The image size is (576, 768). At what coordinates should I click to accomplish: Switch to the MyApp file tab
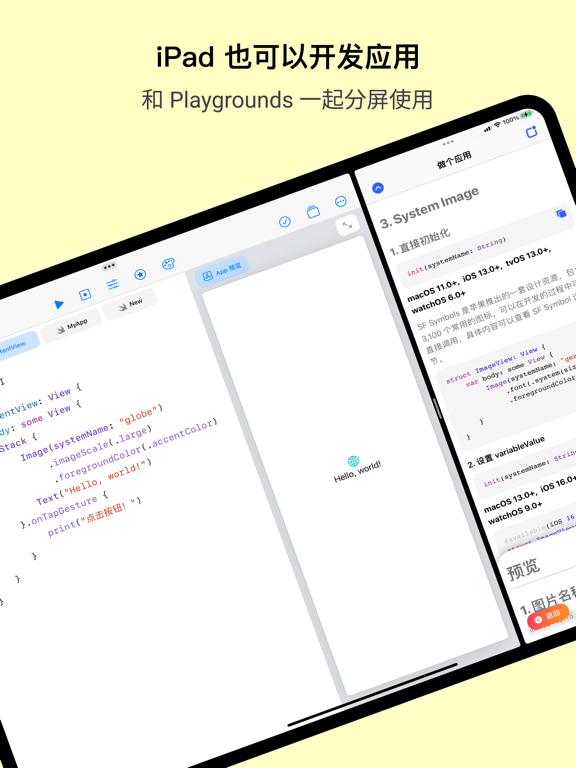72,326
